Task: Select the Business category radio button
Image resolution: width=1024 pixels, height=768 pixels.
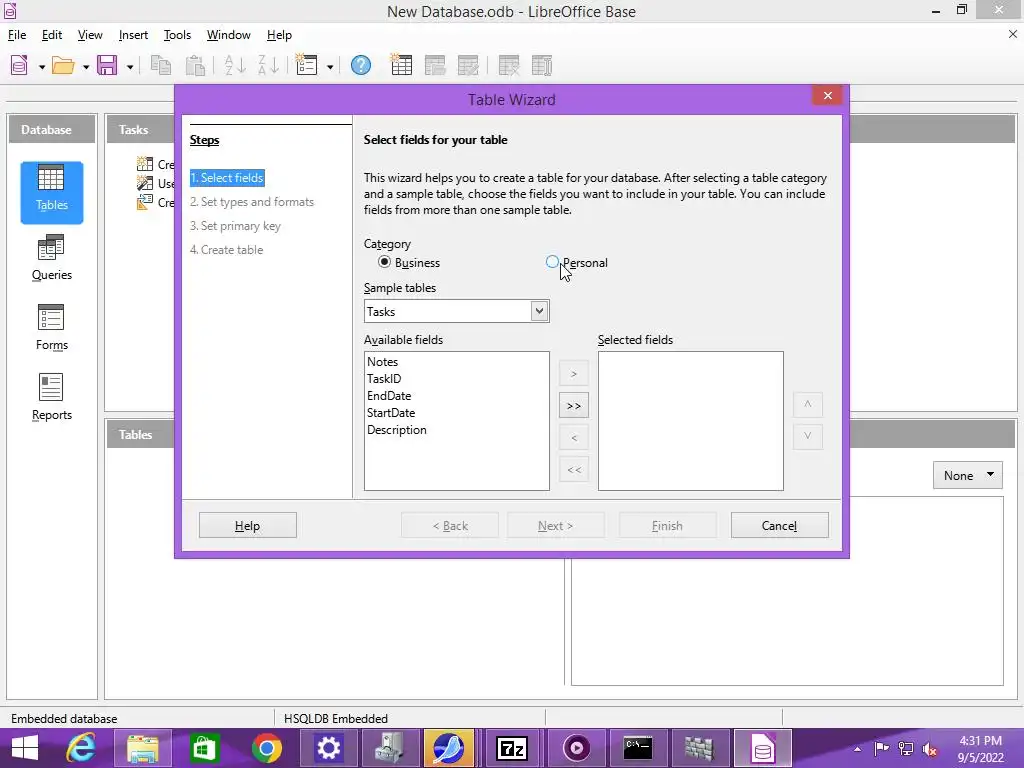Action: (384, 262)
